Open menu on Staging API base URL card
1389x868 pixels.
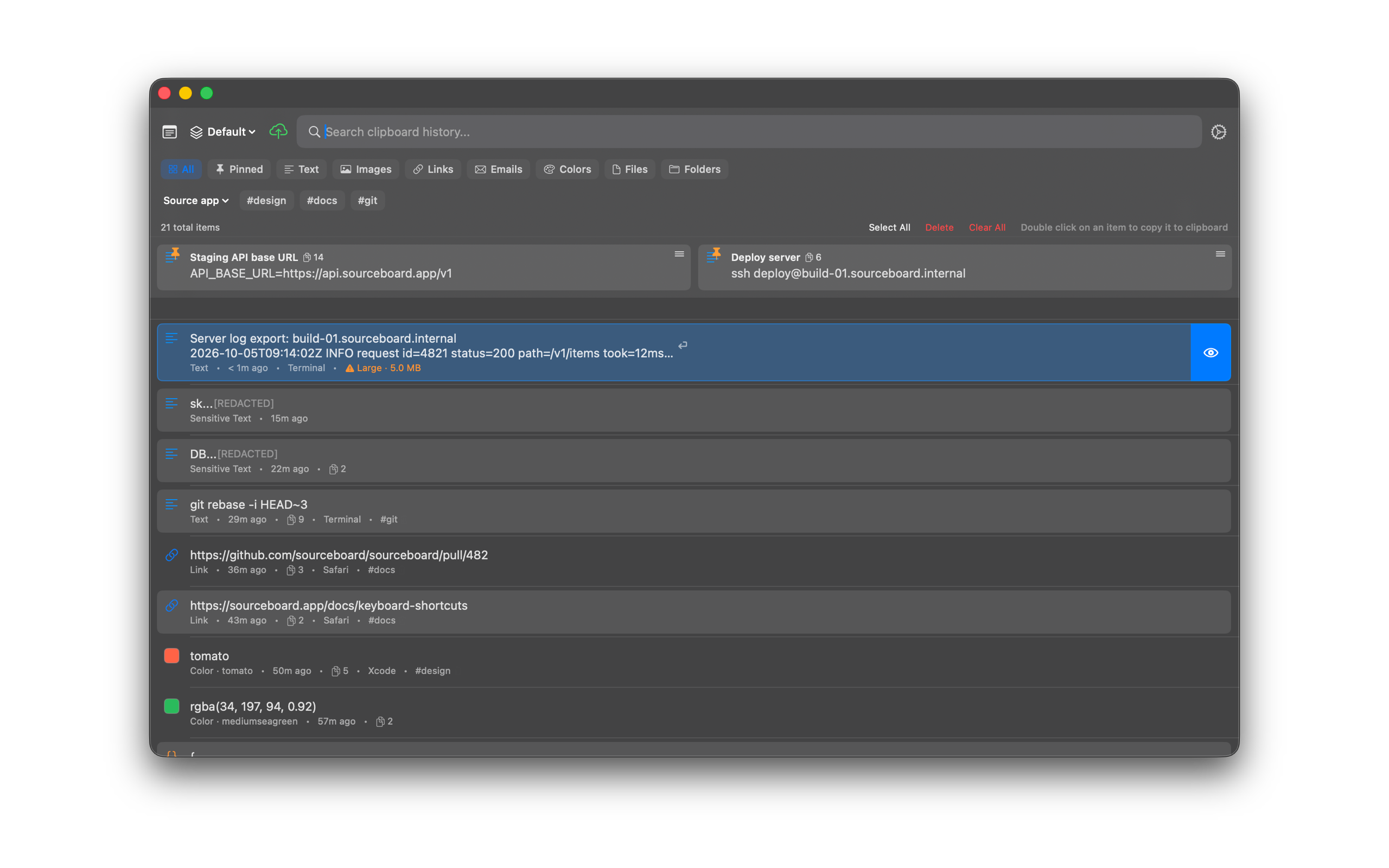point(679,254)
